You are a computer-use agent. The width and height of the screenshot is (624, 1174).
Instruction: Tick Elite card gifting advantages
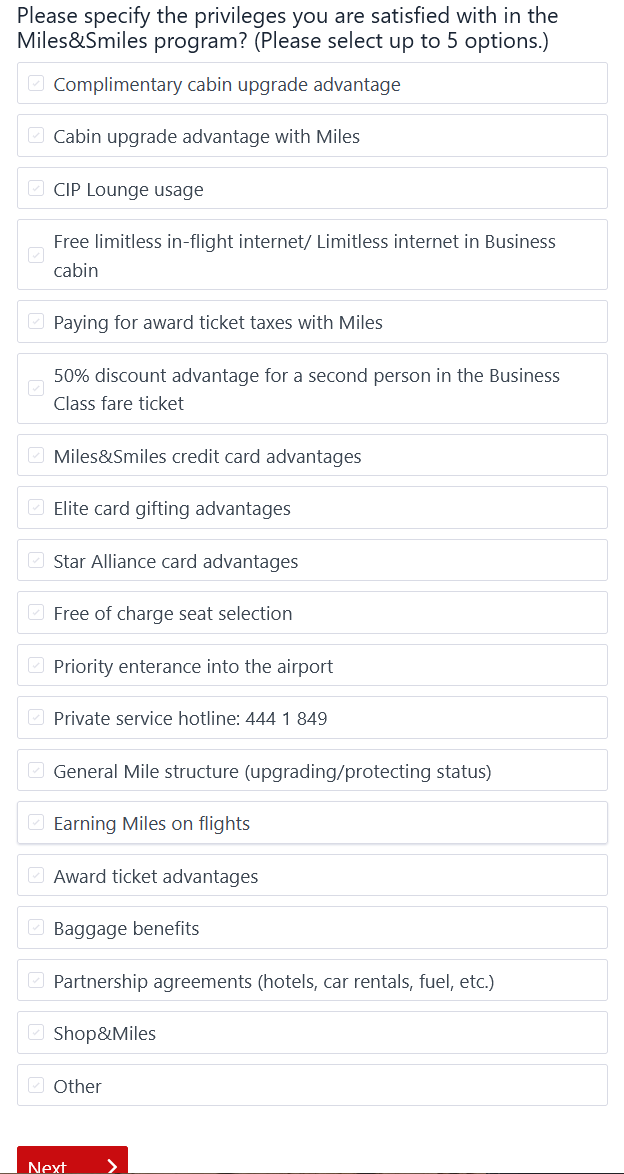click(x=37, y=508)
